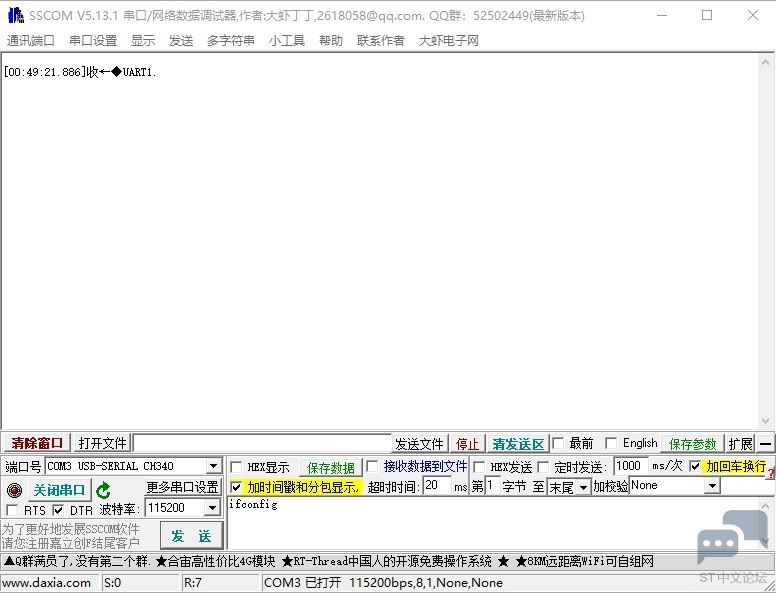Enable the HEX显示 checkbox
Screen dimensions: 776x593
click(x=236, y=467)
